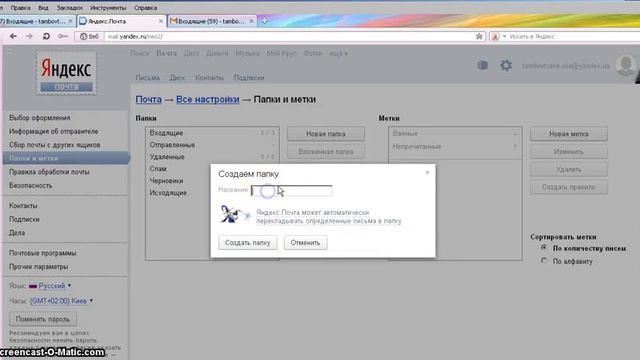Open the (GMT+02:00) Киев timezone dropdown
This screenshot has width=640, height=360.
[x=61, y=301]
